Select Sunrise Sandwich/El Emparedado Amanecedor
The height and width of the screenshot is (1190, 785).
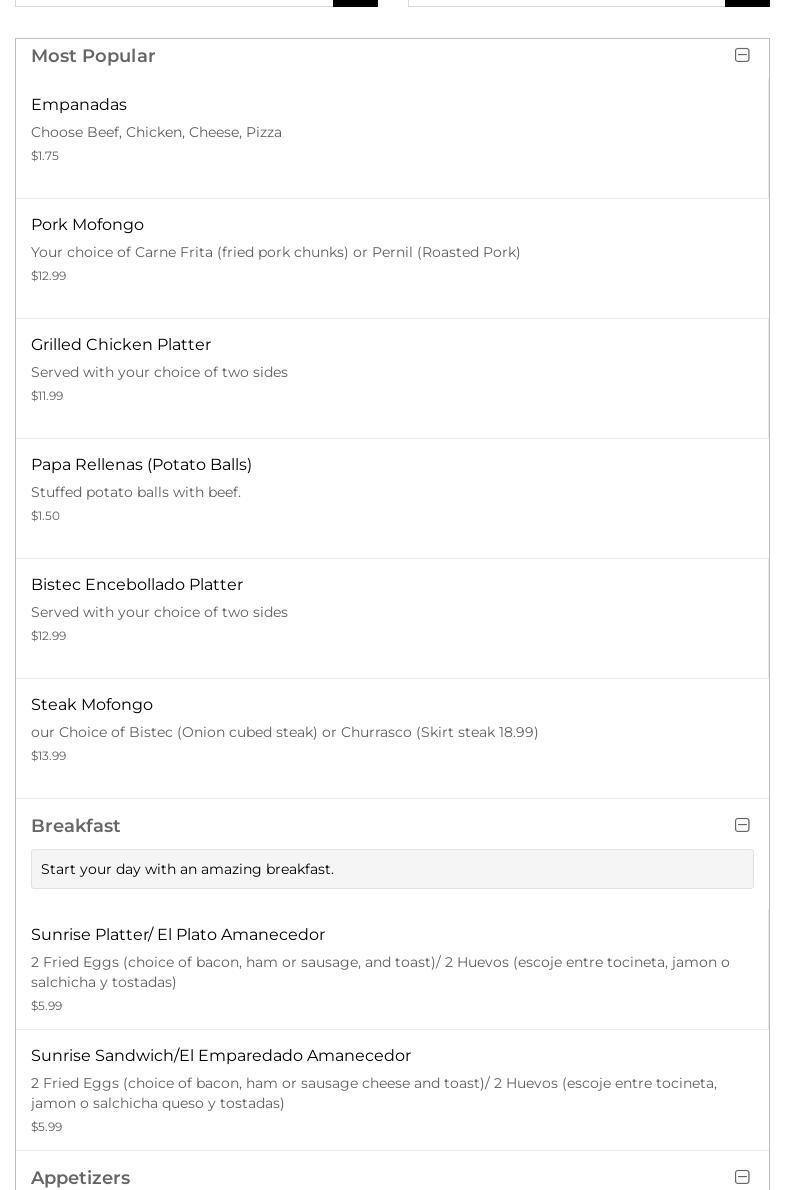(x=392, y=1090)
